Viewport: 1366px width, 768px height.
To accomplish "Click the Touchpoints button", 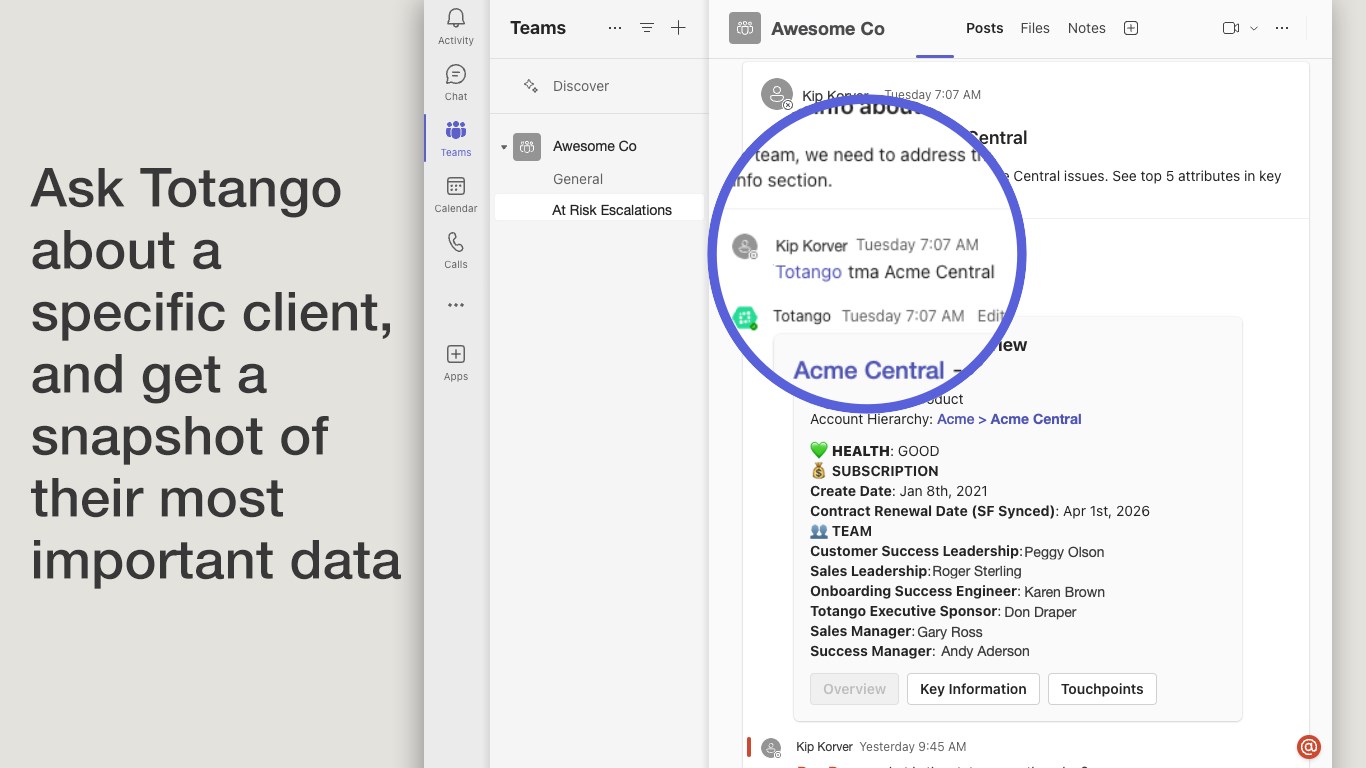I will click(x=1102, y=689).
